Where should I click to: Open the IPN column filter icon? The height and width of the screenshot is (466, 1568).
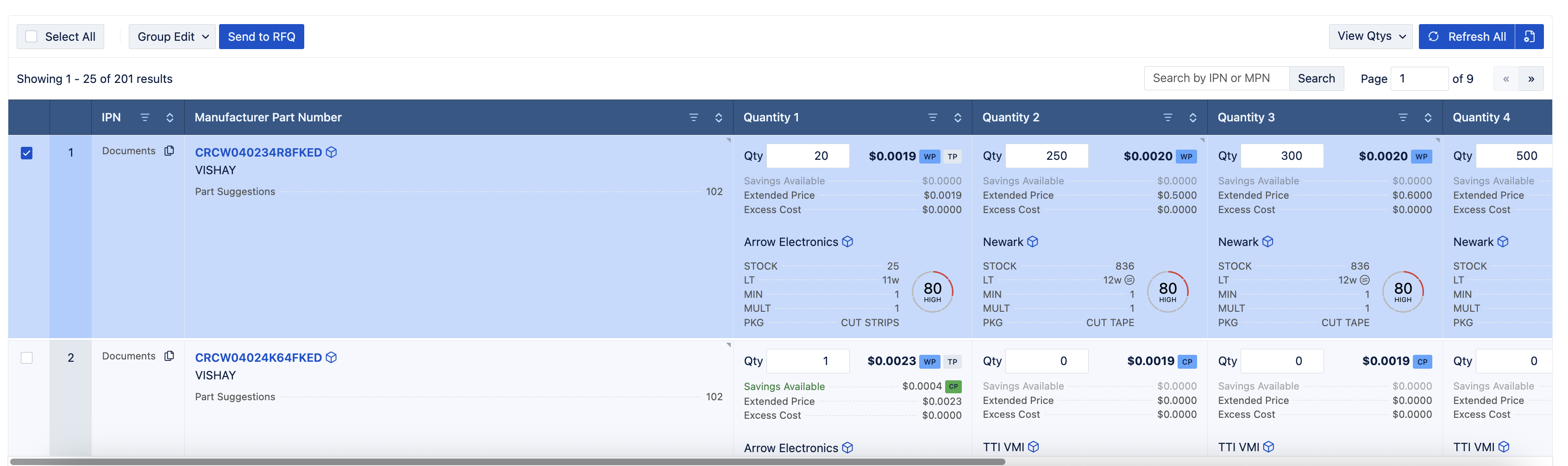(x=145, y=118)
